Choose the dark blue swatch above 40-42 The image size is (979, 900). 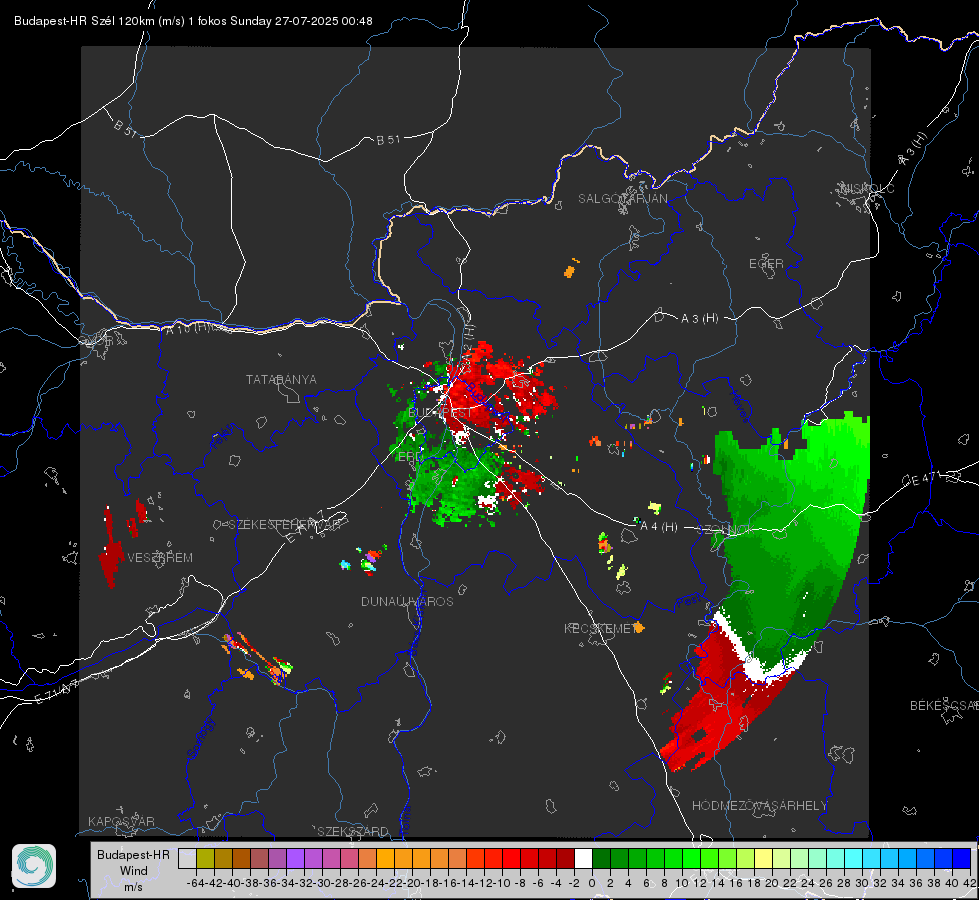(x=962, y=858)
